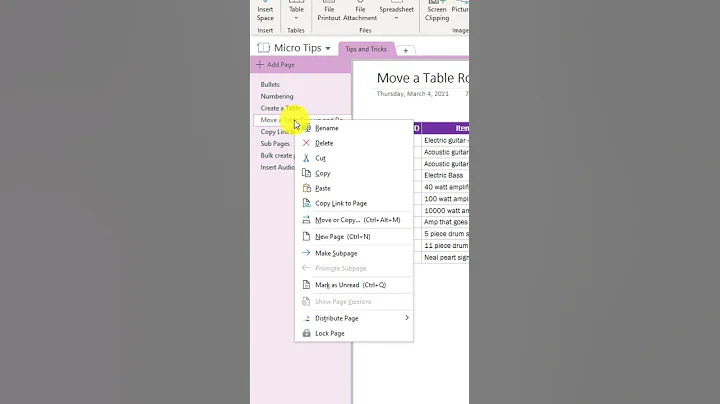Click the Mark as Unread icon
720x404 pixels.
point(306,285)
